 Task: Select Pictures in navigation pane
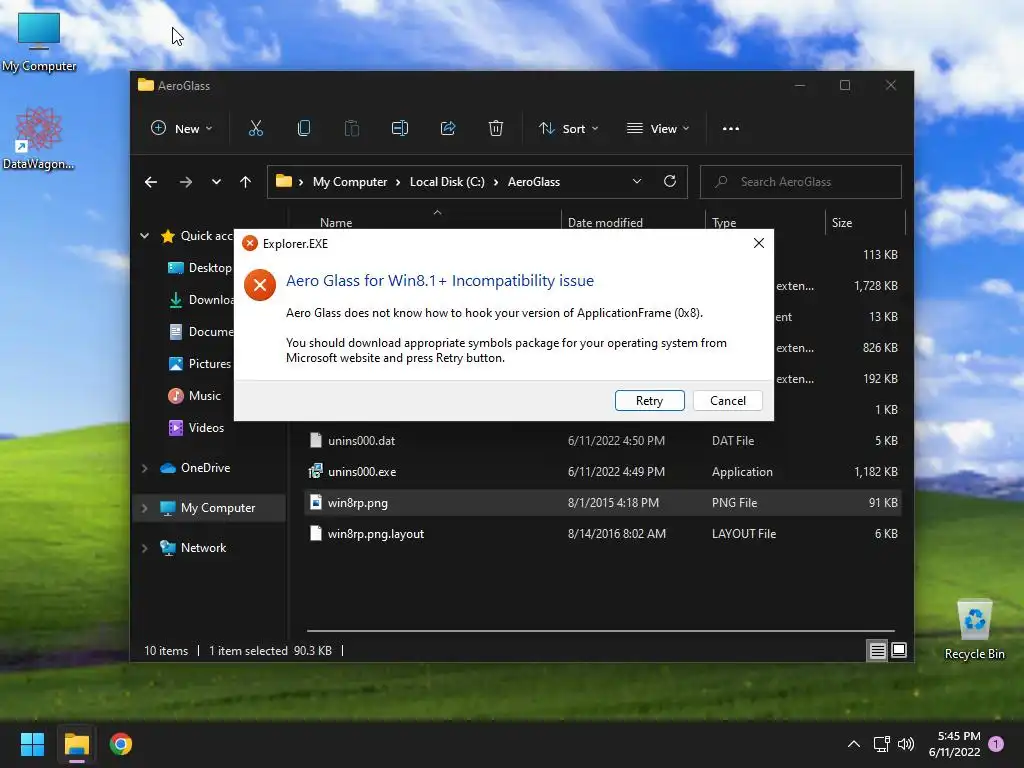click(199, 364)
